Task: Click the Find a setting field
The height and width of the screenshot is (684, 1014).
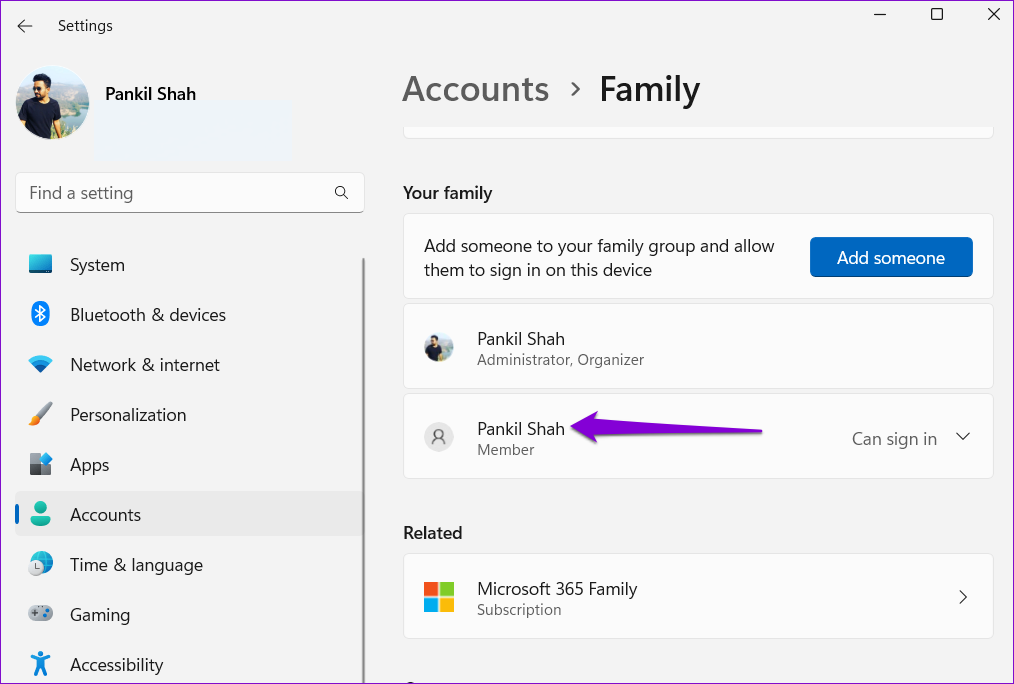Action: point(175,193)
